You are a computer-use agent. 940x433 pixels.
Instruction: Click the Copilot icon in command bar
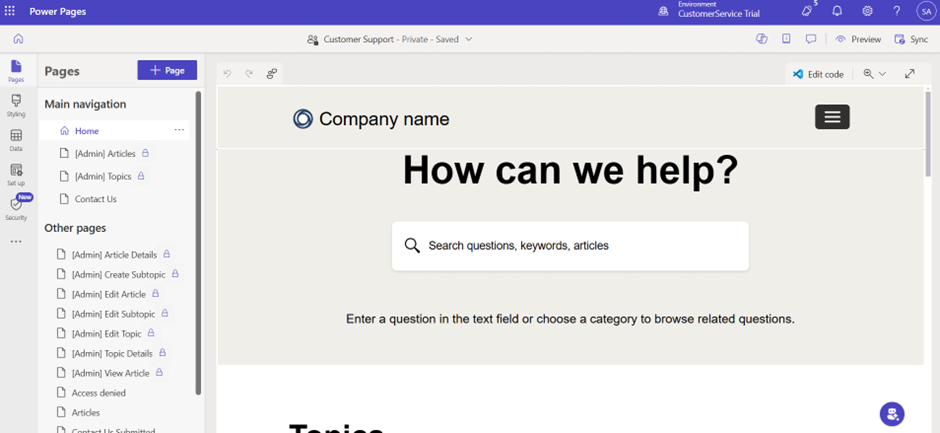pos(761,39)
